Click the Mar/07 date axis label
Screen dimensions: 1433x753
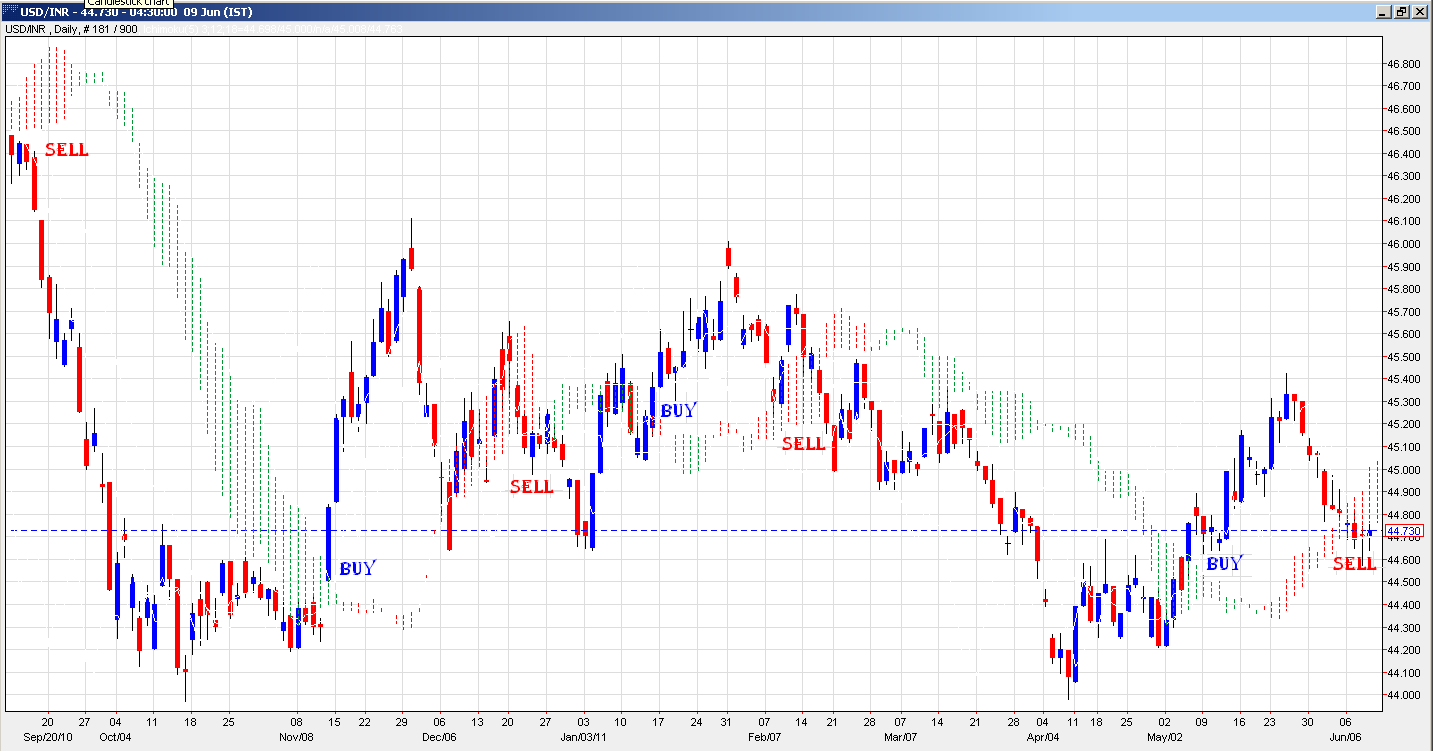pyautogui.click(x=900, y=738)
